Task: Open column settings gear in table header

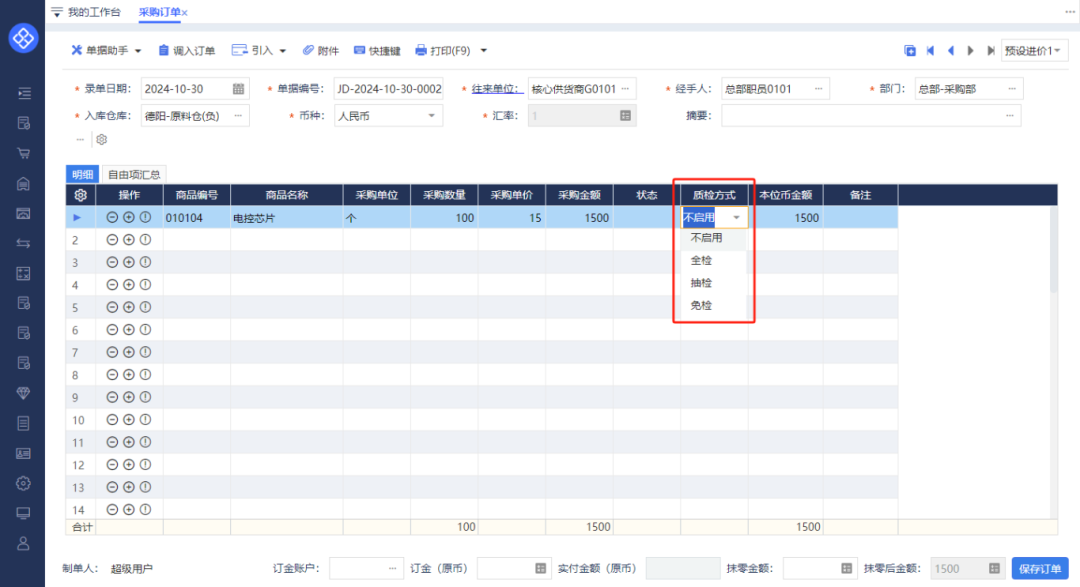Action: pos(81,195)
